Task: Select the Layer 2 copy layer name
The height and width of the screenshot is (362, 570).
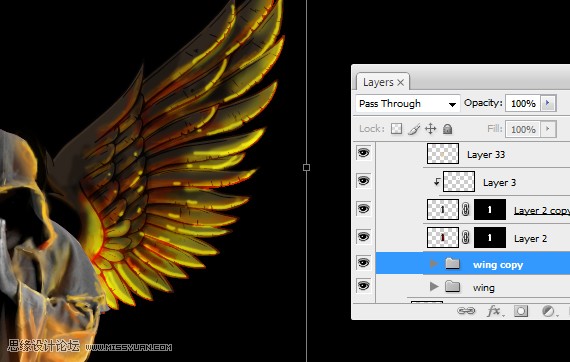Action: 542,211
